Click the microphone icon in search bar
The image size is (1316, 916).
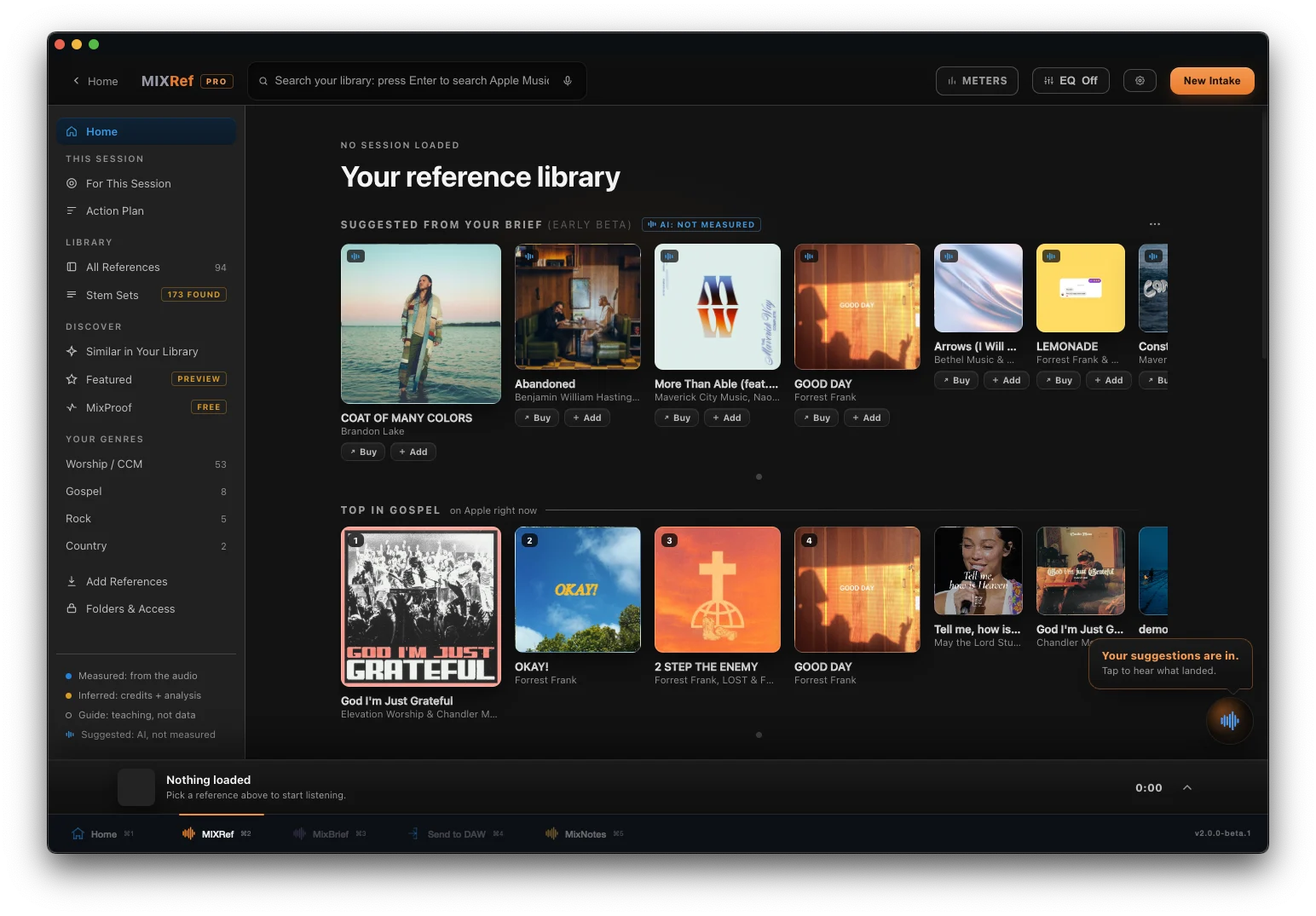tap(568, 81)
